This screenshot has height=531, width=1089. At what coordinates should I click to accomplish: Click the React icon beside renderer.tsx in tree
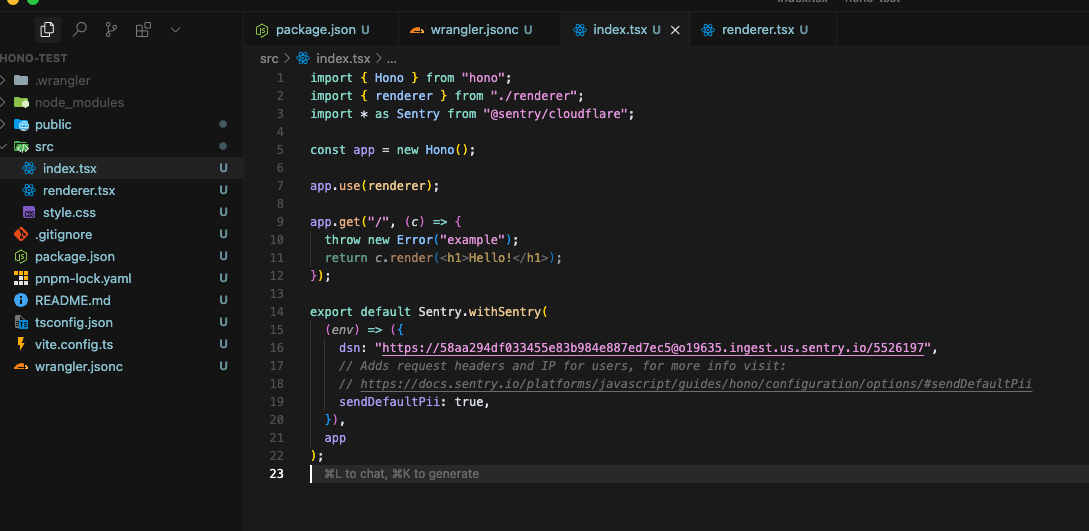28,190
